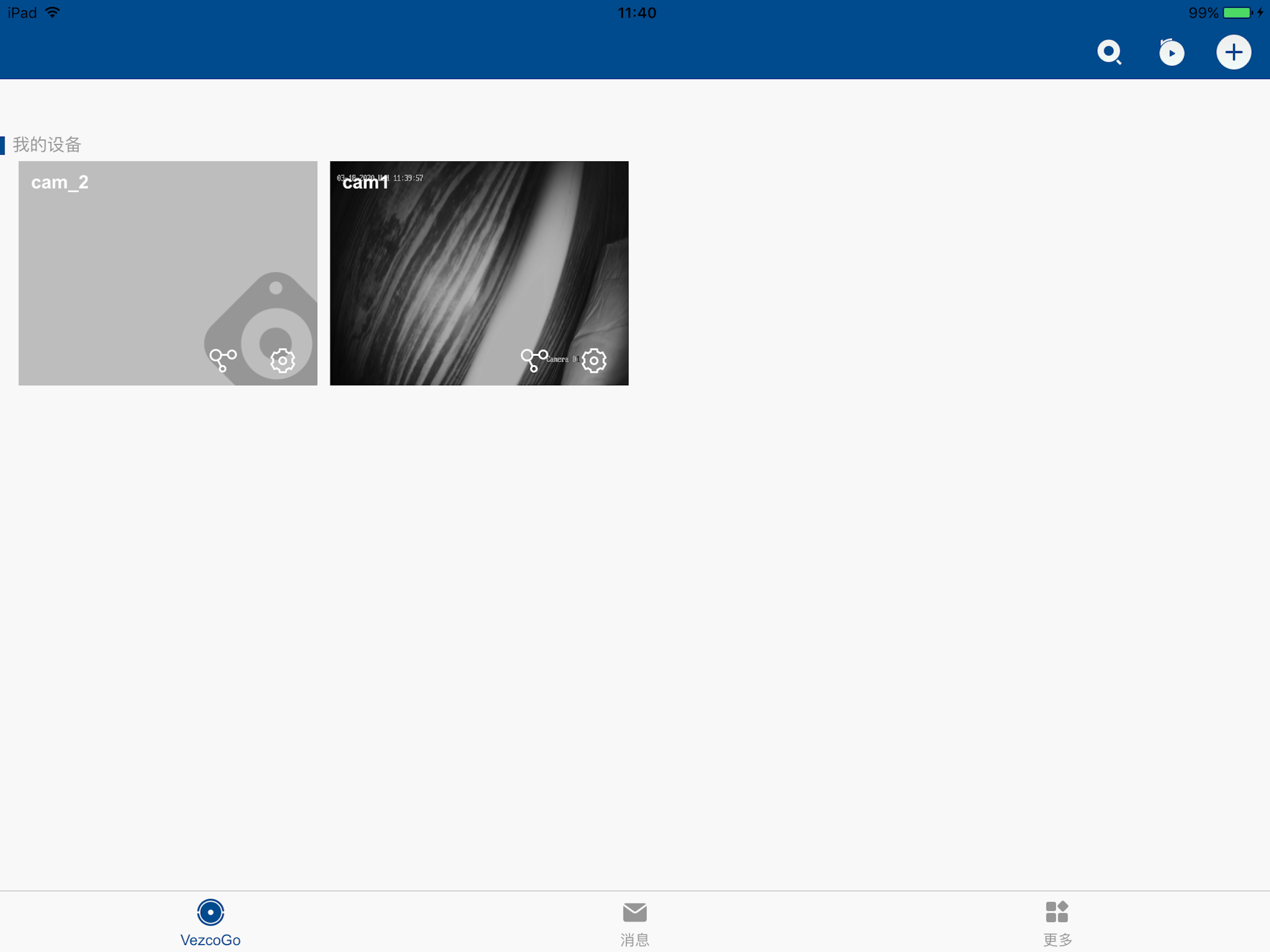Viewport: 1270px width, 952px height.
Task: Tap the cam_2 device name label
Action: coord(60,183)
